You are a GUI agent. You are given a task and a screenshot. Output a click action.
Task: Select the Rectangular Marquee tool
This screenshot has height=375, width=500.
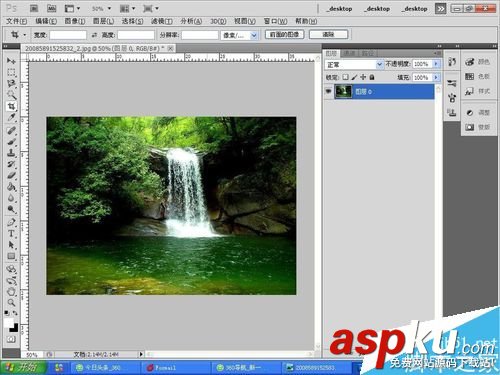point(11,72)
